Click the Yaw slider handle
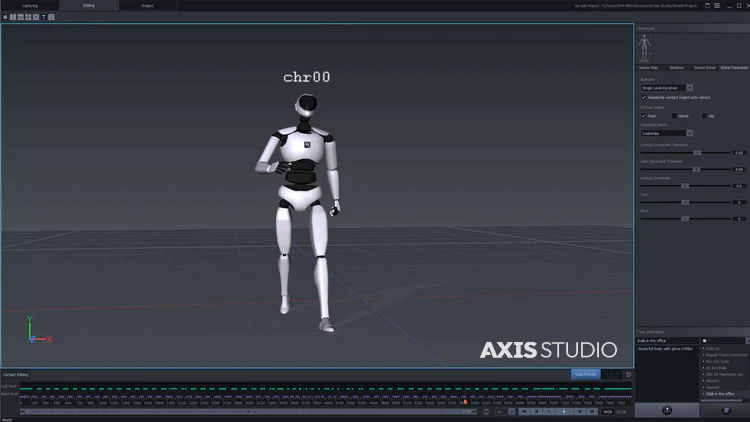The image size is (750, 422). point(685,202)
